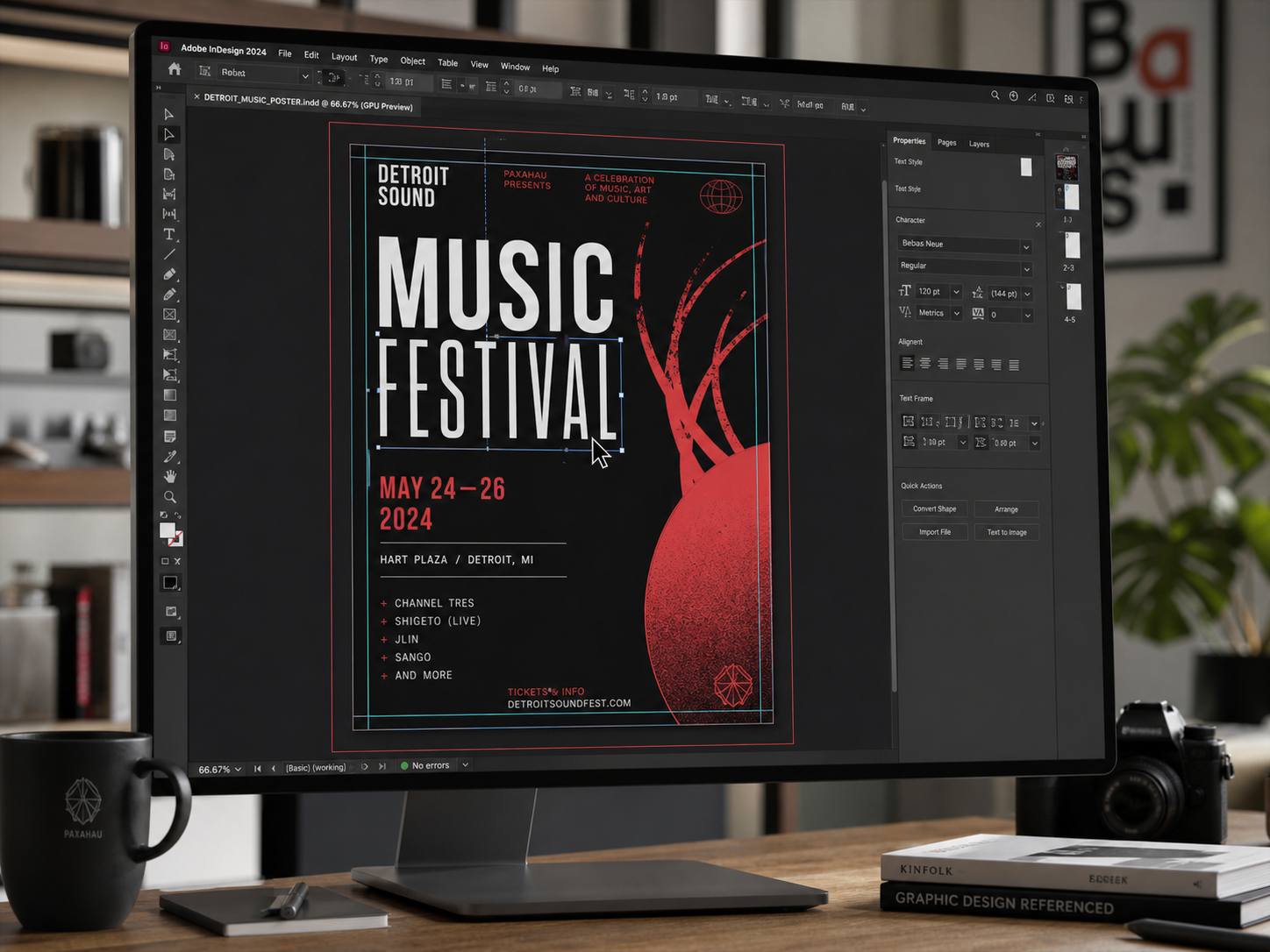The height and width of the screenshot is (952, 1270).
Task: Open the Regular font style dropdown
Action: 1026,269
